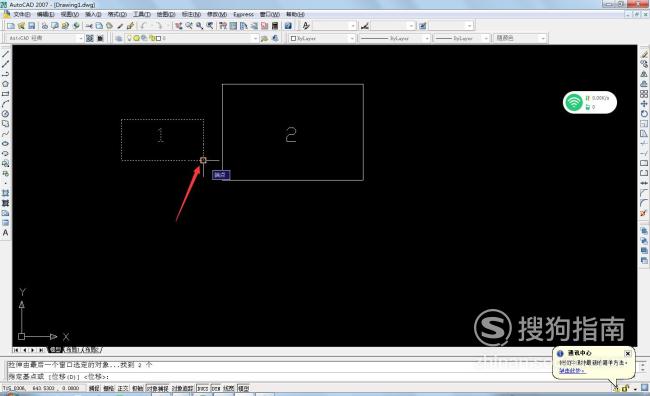The width and height of the screenshot is (650, 396).
Task: Toggle 捕捉 snap mode in status bar
Action: 94,389
